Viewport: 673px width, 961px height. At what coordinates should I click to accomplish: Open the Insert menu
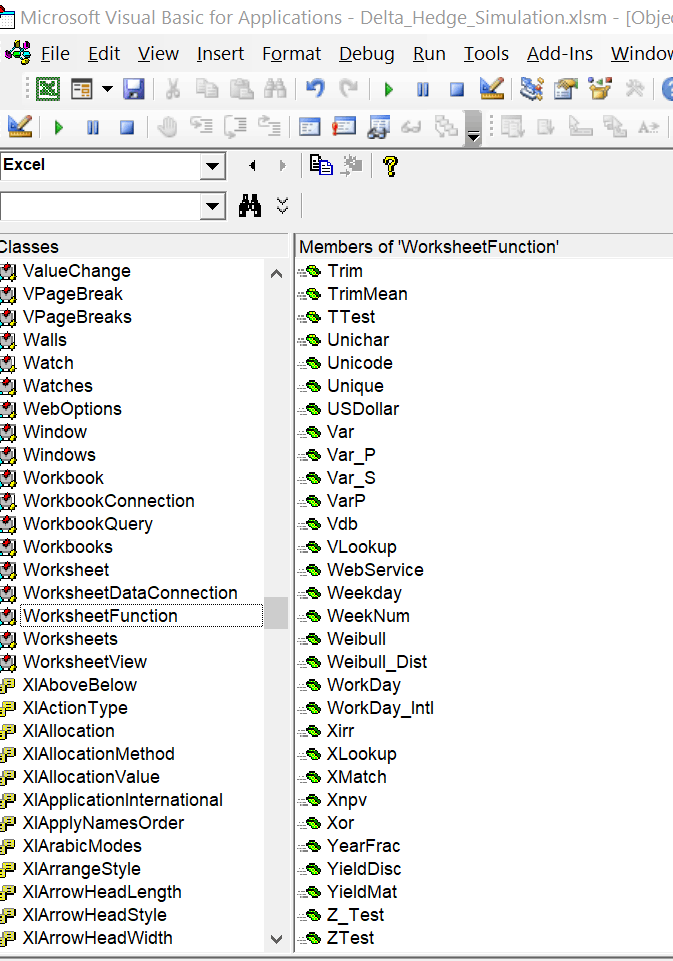[220, 54]
